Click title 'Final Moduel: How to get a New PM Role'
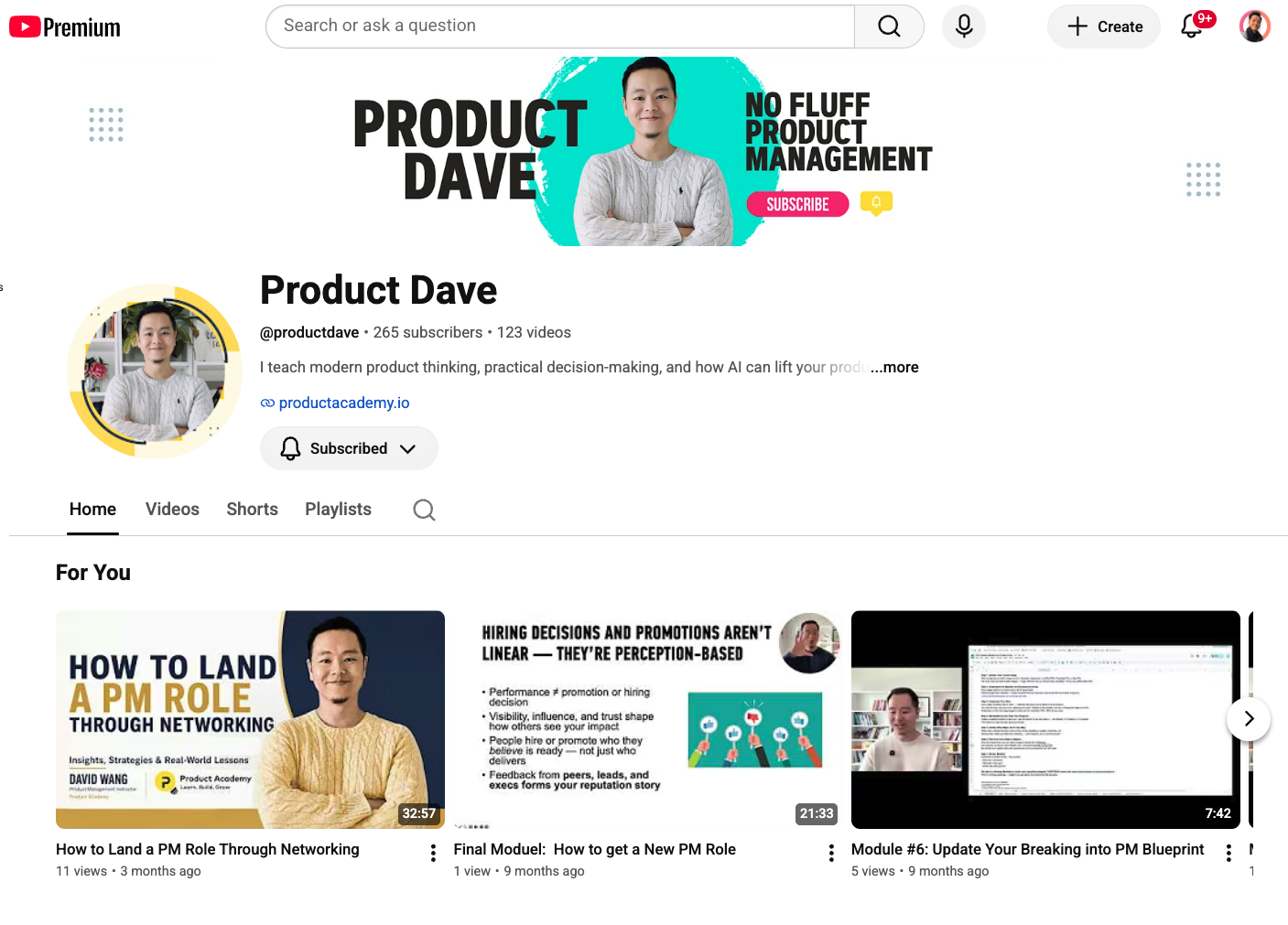 tap(595, 849)
